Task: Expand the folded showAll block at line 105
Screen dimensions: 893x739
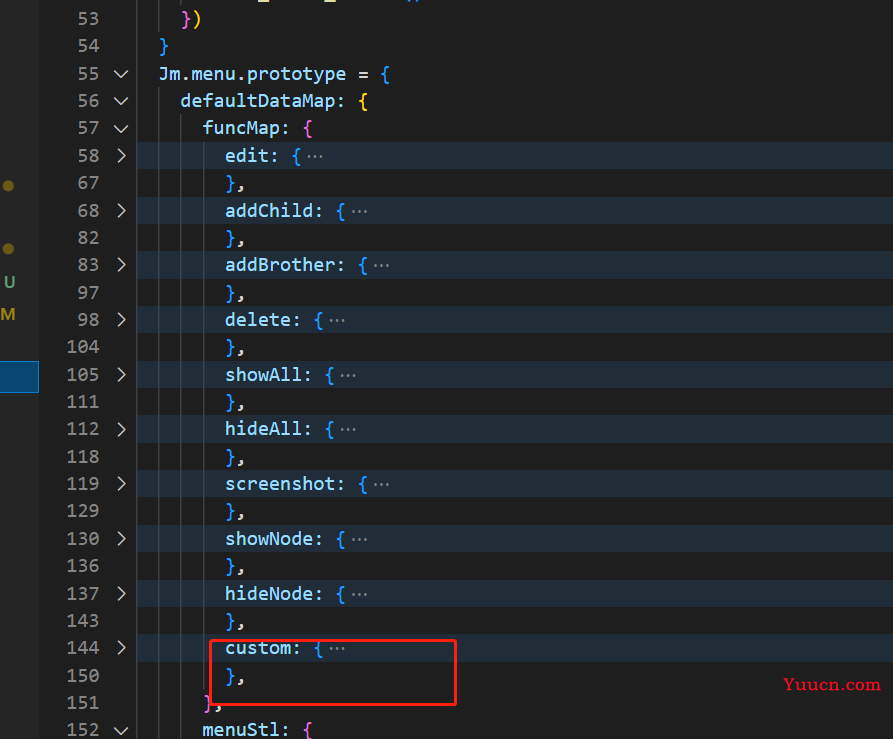Action: 121,375
